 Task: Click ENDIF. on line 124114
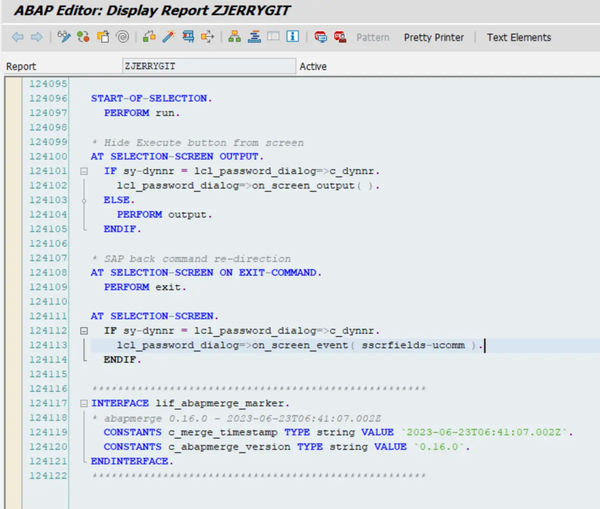(122, 360)
